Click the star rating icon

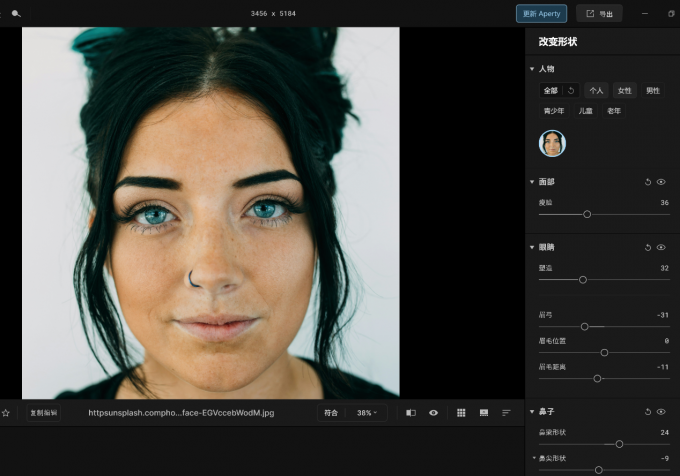[x=6, y=413]
